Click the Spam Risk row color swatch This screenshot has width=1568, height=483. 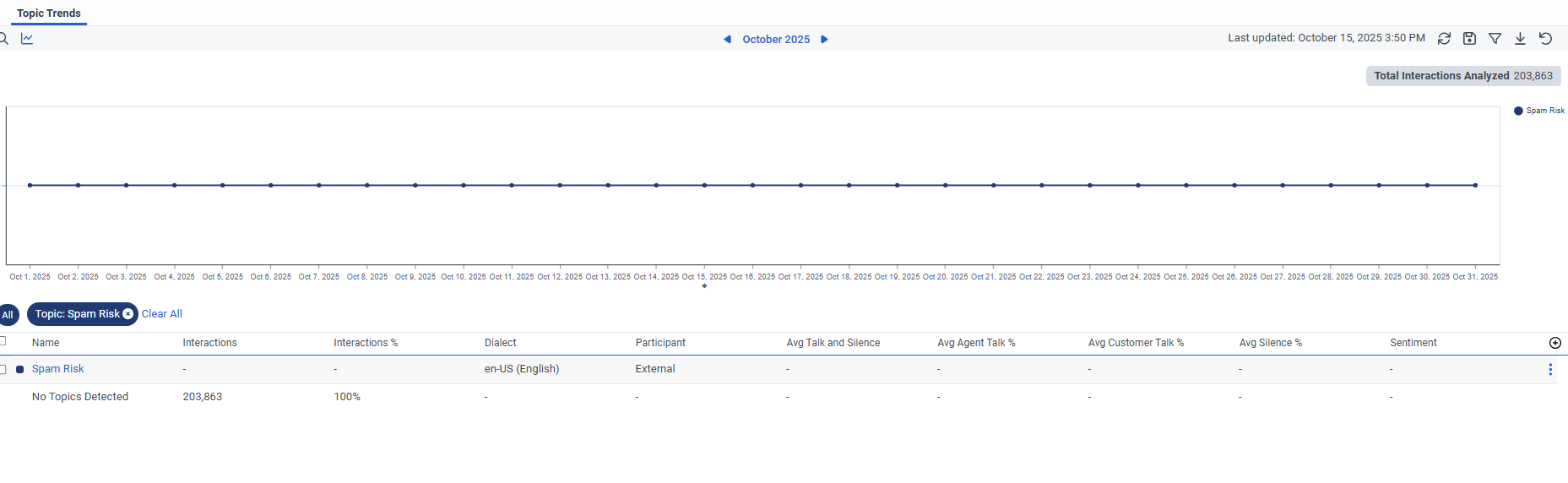point(20,370)
